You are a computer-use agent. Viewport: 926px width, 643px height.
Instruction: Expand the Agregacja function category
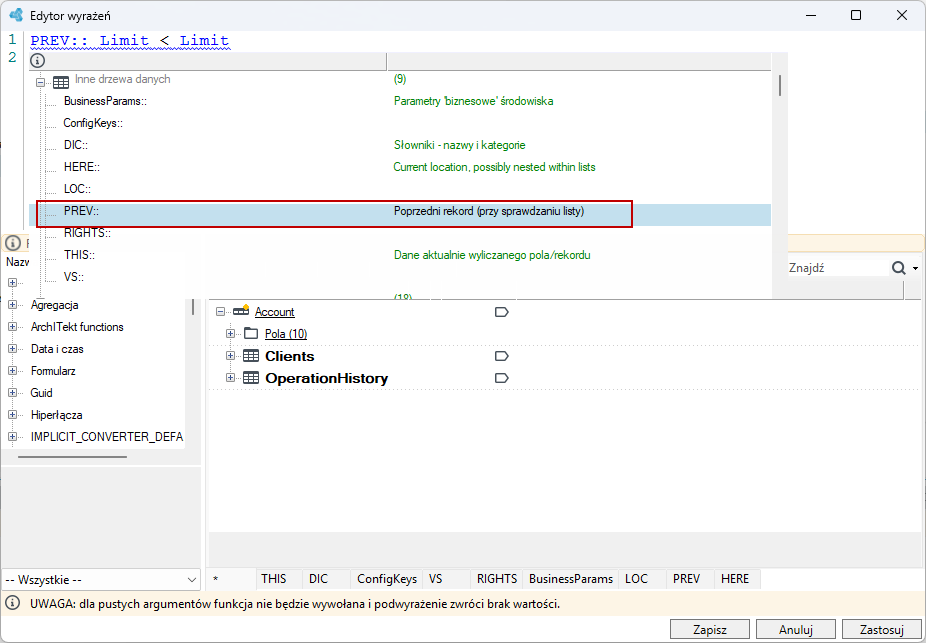coord(12,305)
